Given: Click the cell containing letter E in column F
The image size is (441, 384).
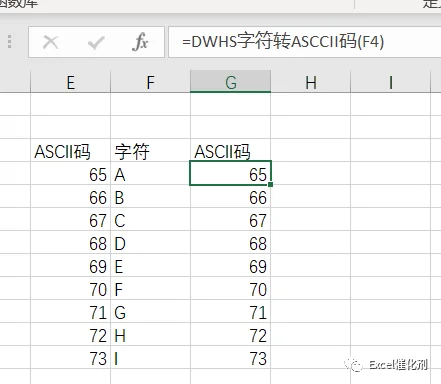Looking at the screenshot, I should [x=150, y=265].
